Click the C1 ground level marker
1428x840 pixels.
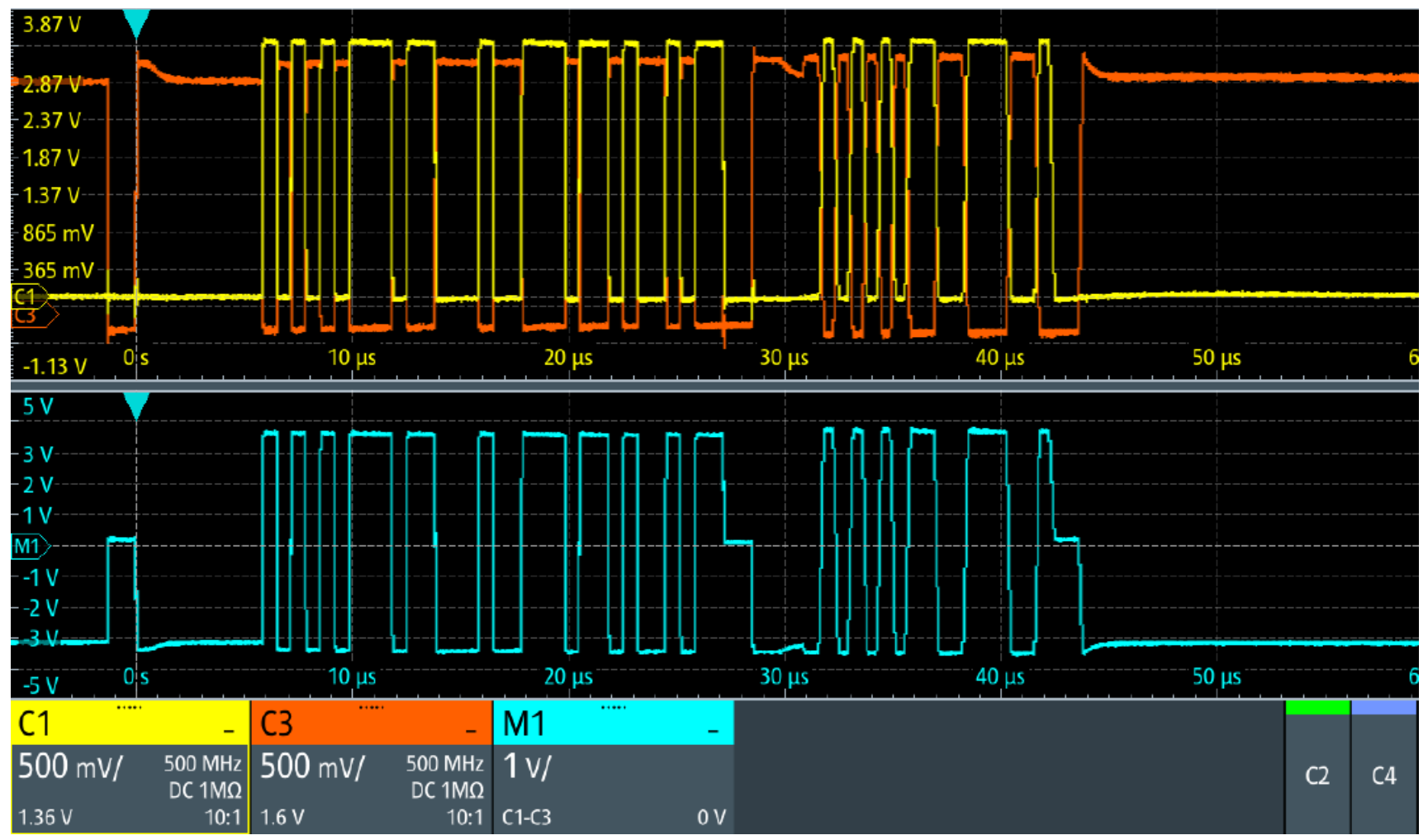(27, 296)
